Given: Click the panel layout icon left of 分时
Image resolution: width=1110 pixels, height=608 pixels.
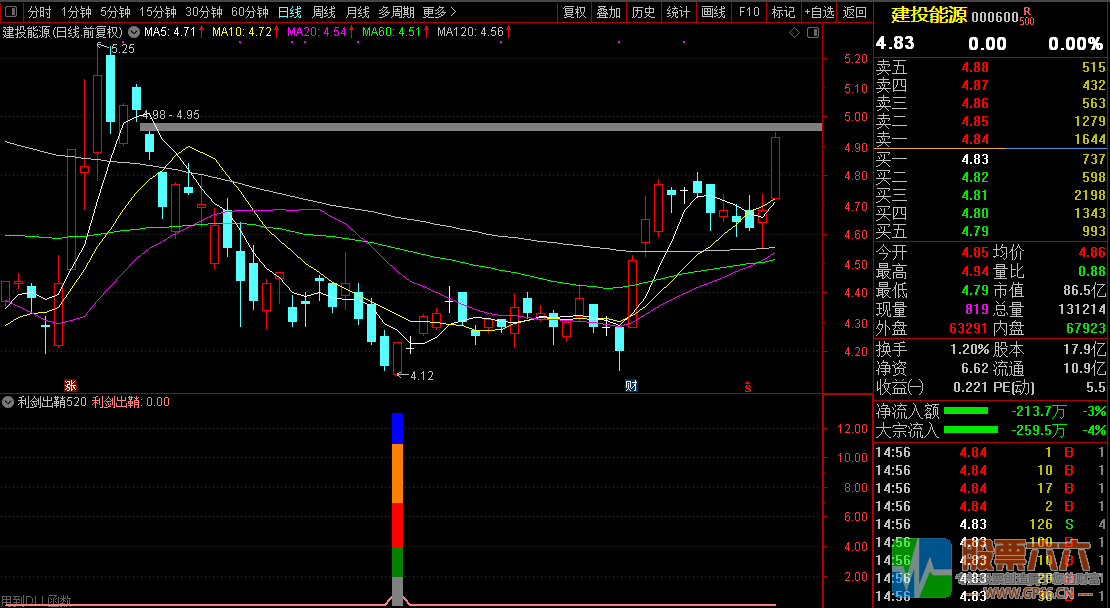Looking at the screenshot, I should (11, 13).
